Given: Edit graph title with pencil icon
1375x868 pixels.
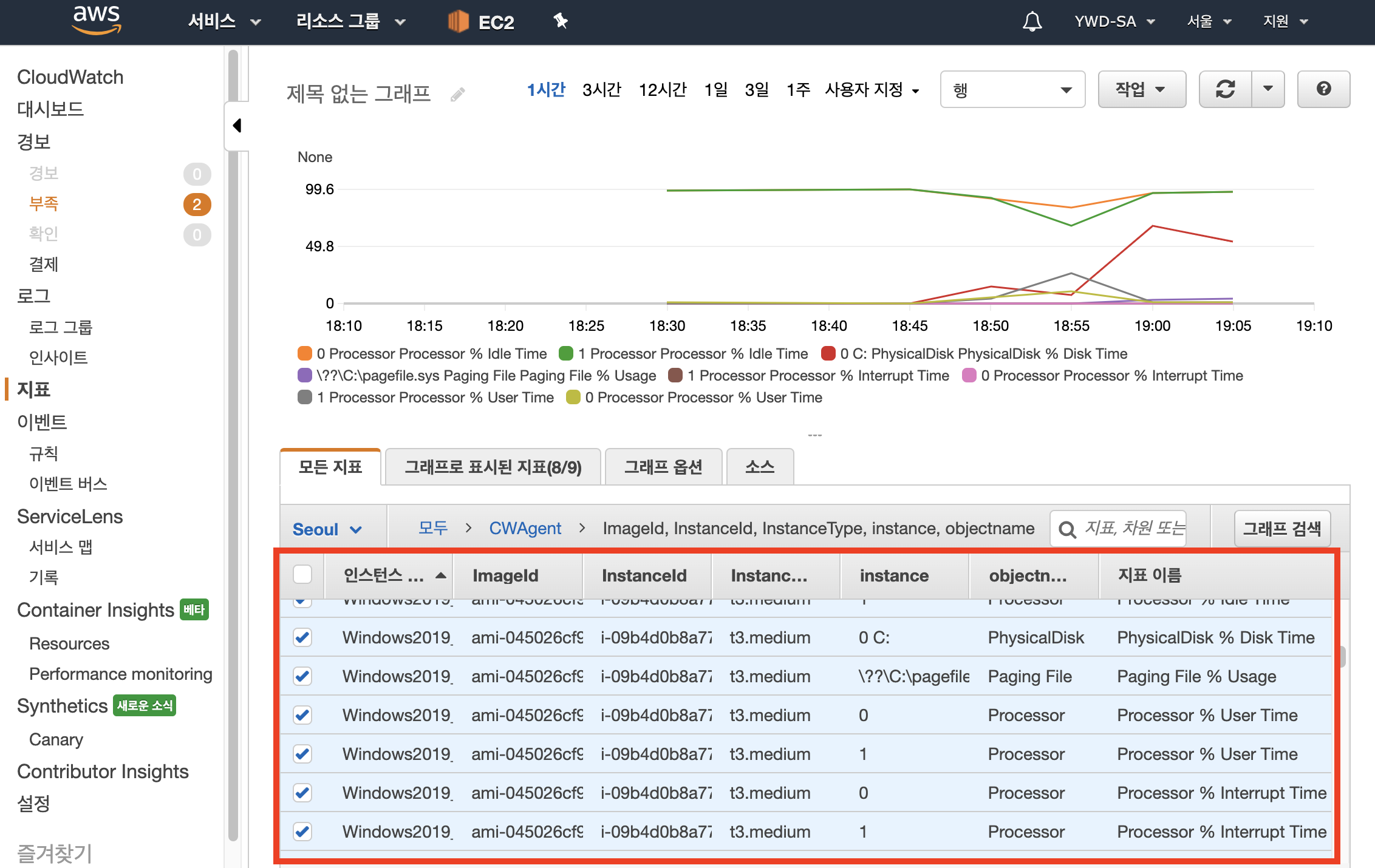Looking at the screenshot, I should pyautogui.click(x=458, y=94).
